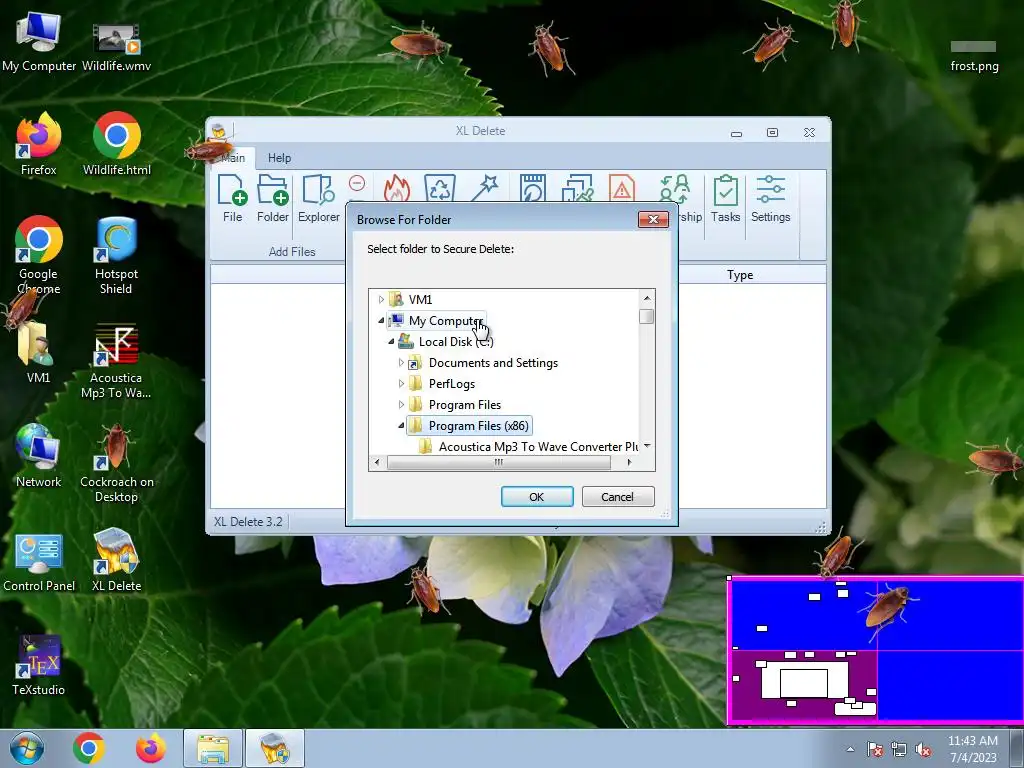1024x768 pixels.
Task: Select Acoustica Mp3 To Wave desktop shortcut
Action: click(116, 360)
